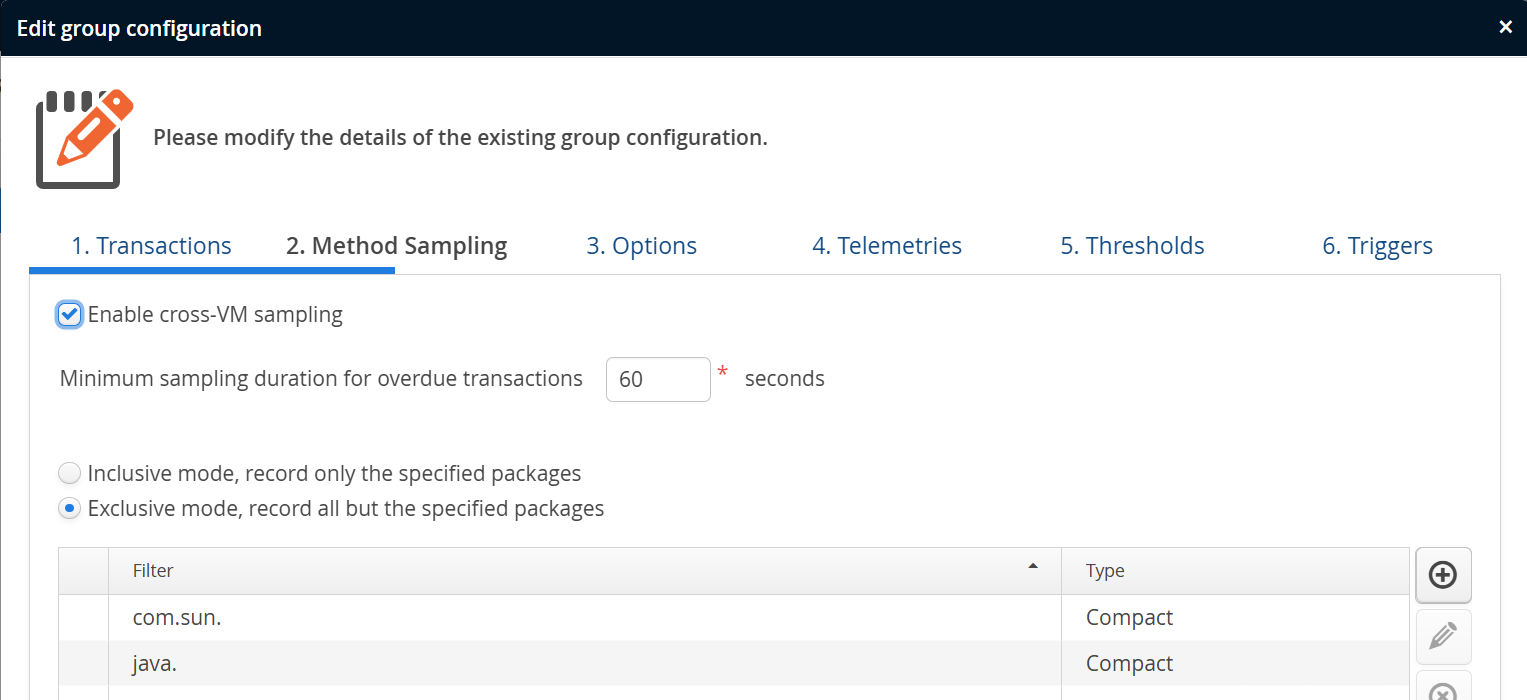Sort by the Type column header

click(x=1105, y=571)
